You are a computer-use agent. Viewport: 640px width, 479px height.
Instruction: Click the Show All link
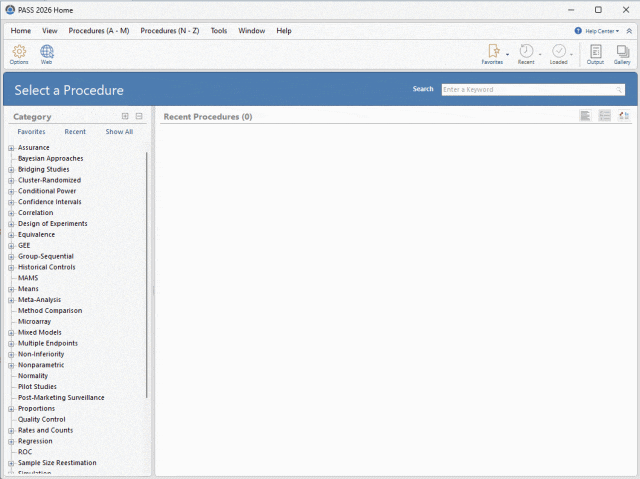pyautogui.click(x=119, y=132)
